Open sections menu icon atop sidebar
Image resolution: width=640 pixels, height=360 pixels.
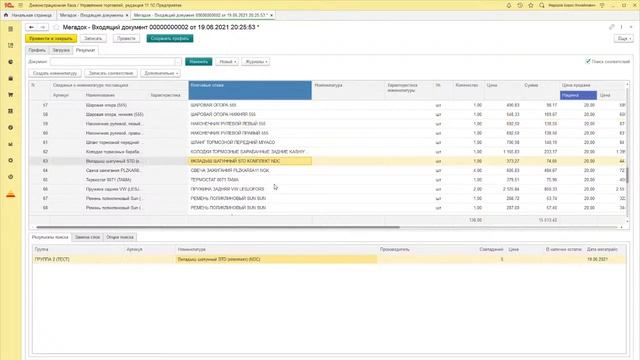[11, 29]
